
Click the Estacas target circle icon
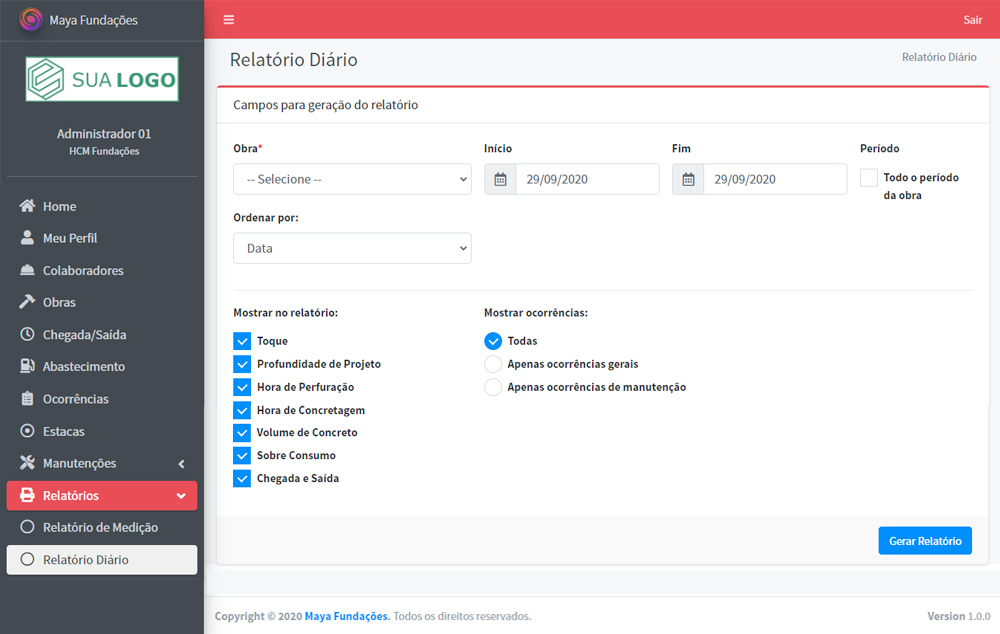[27, 431]
